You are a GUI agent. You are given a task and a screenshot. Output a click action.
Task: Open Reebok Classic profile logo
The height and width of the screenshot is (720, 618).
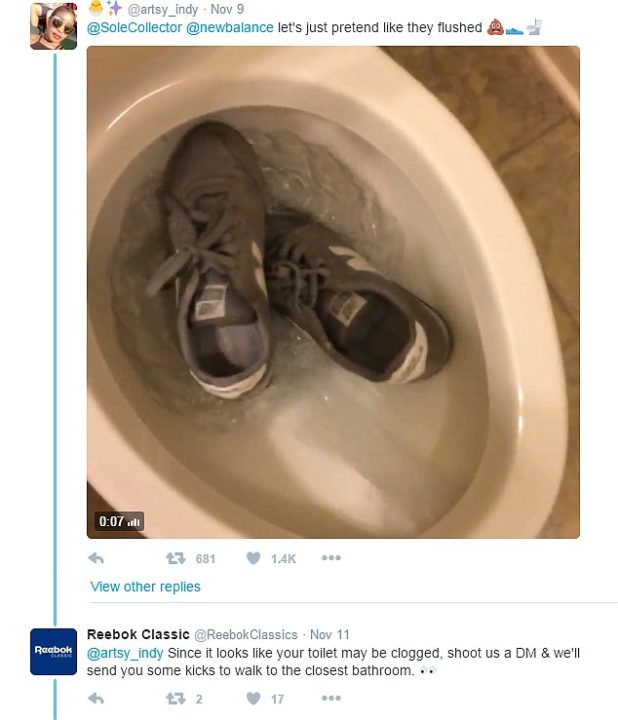pos(53,652)
